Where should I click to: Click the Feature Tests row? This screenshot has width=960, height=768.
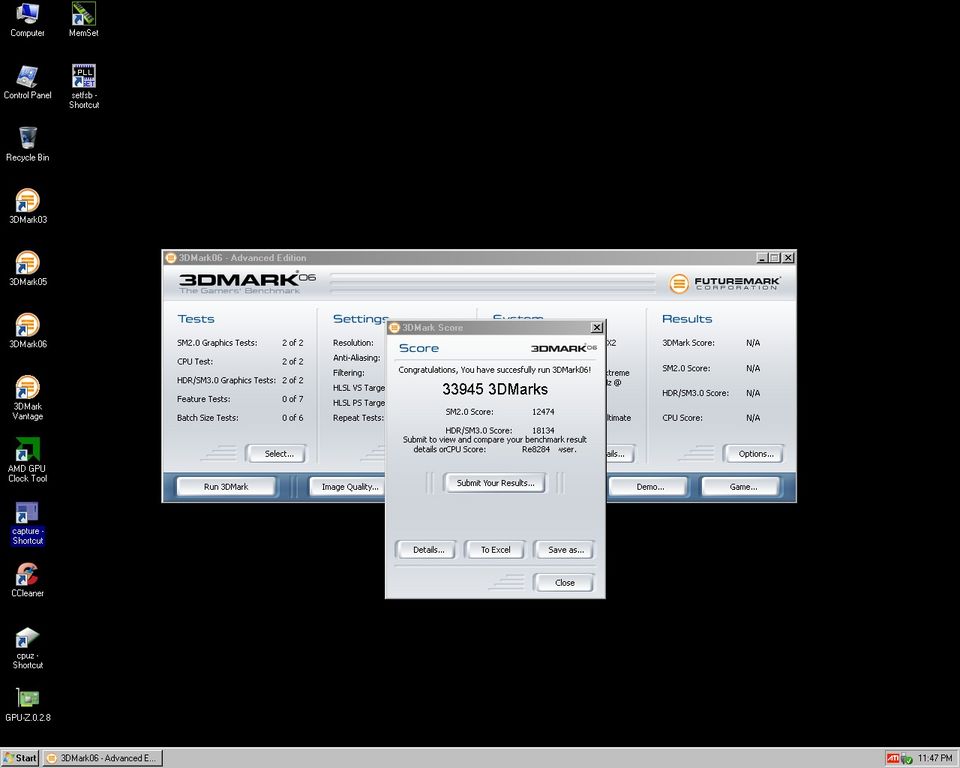pos(240,399)
